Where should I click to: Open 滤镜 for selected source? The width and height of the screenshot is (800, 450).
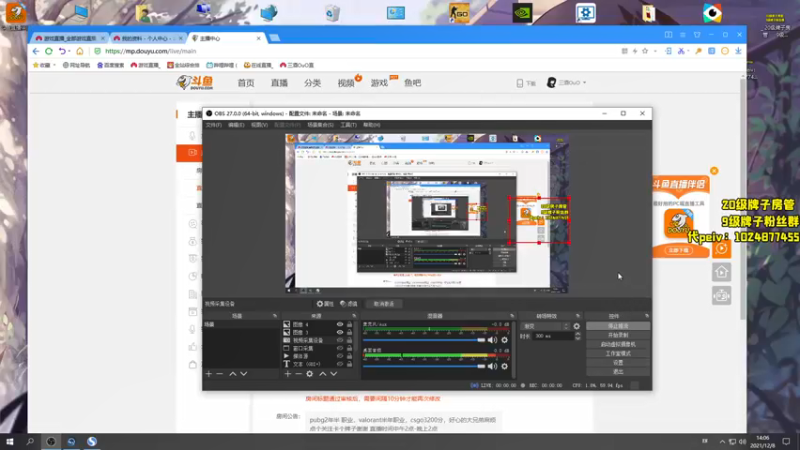(x=349, y=304)
